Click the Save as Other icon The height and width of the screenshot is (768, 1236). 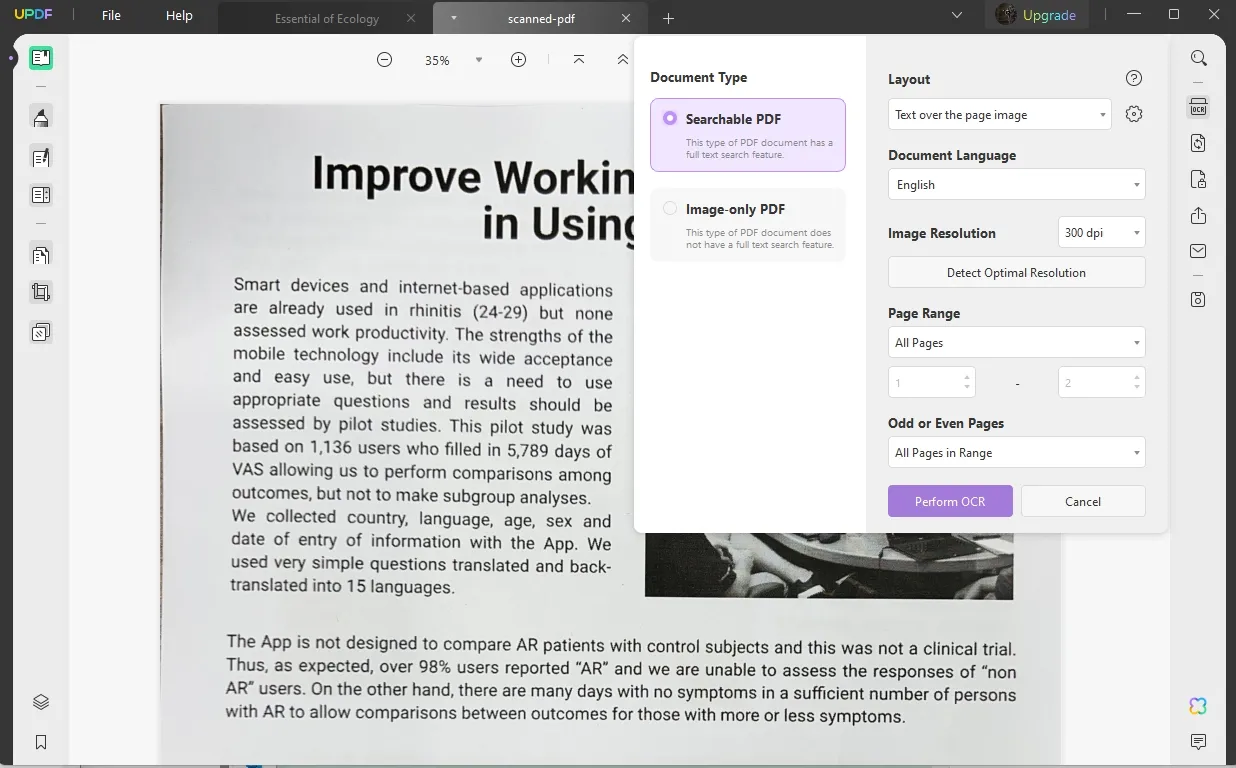1198,299
